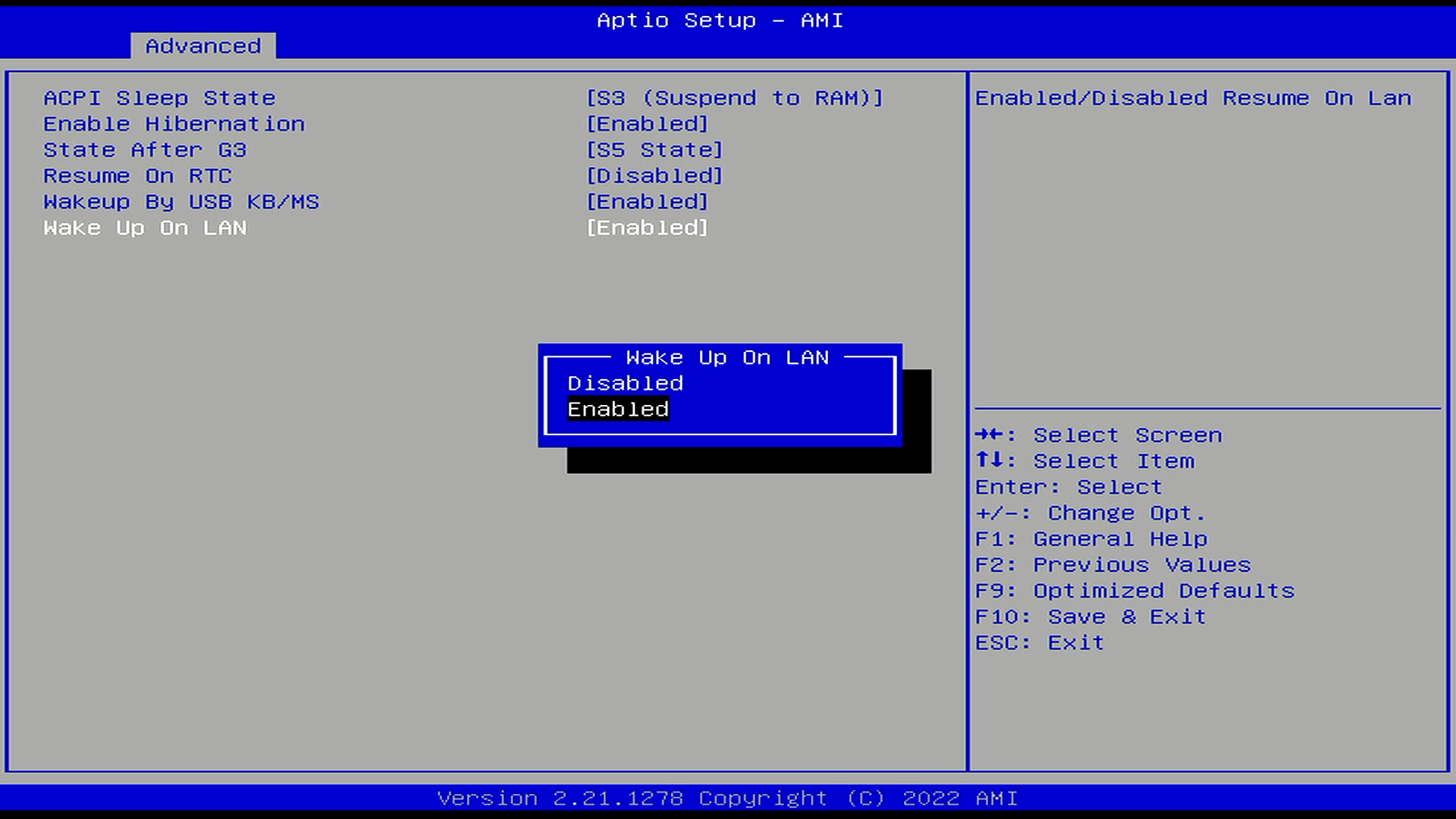Select Disabled in Wake Up On LAN popup

(x=625, y=383)
